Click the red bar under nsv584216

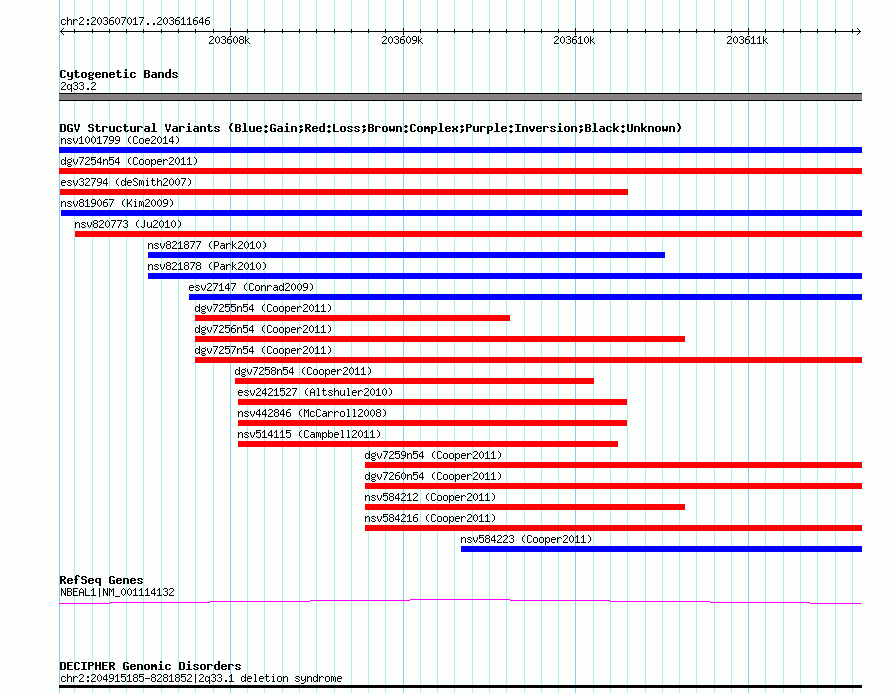[613, 528]
